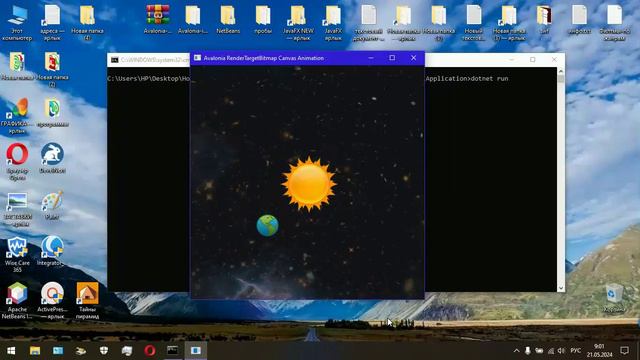Click the dotnet run command text

[x=490, y=78]
